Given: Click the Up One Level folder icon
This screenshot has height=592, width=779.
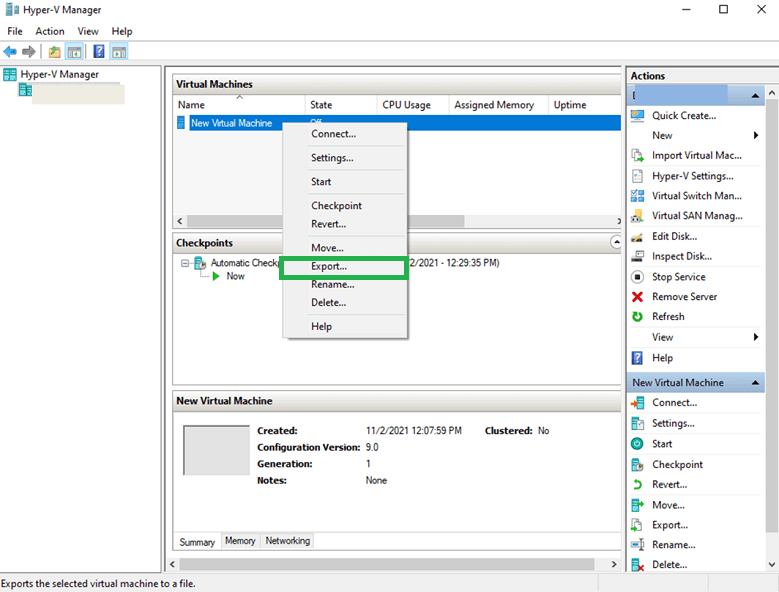Looking at the screenshot, I should 54,51.
